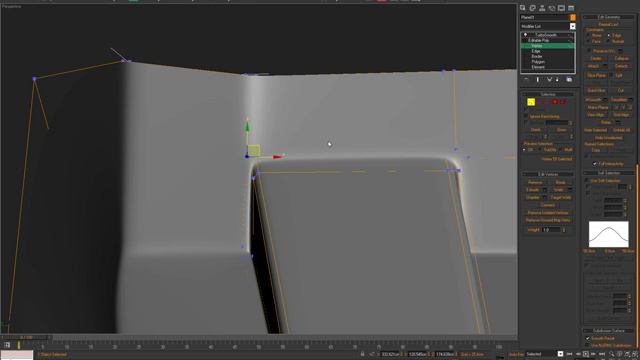Viewport: 640px width, 360px height.
Task: Click the Zoom viewport navigation icon
Action: (x=612, y=354)
